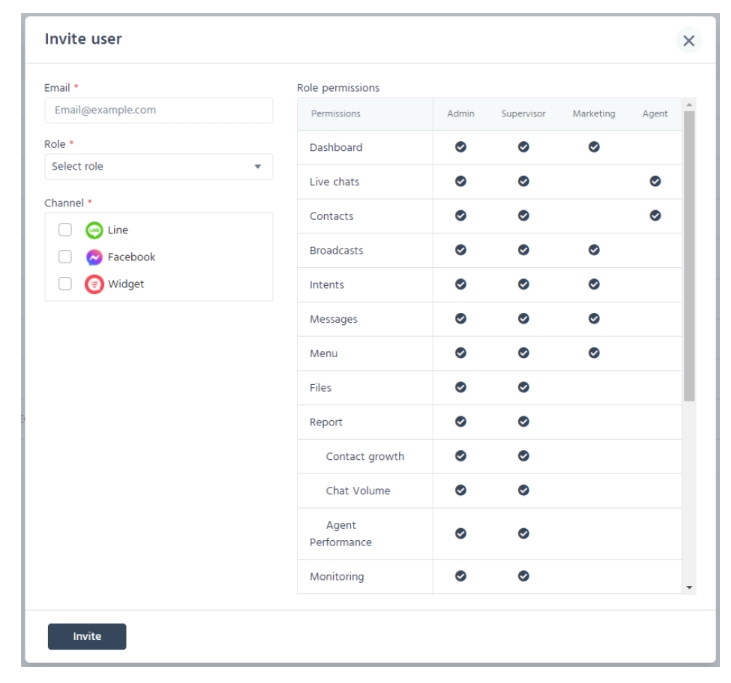Click the Messages permission label
The height and width of the screenshot is (683, 731).
coord(333,319)
